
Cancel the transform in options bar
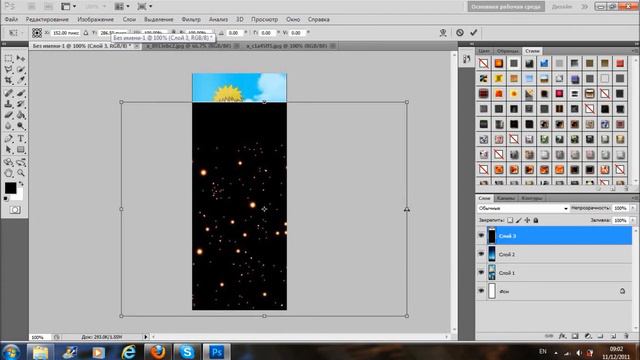[x=460, y=33]
